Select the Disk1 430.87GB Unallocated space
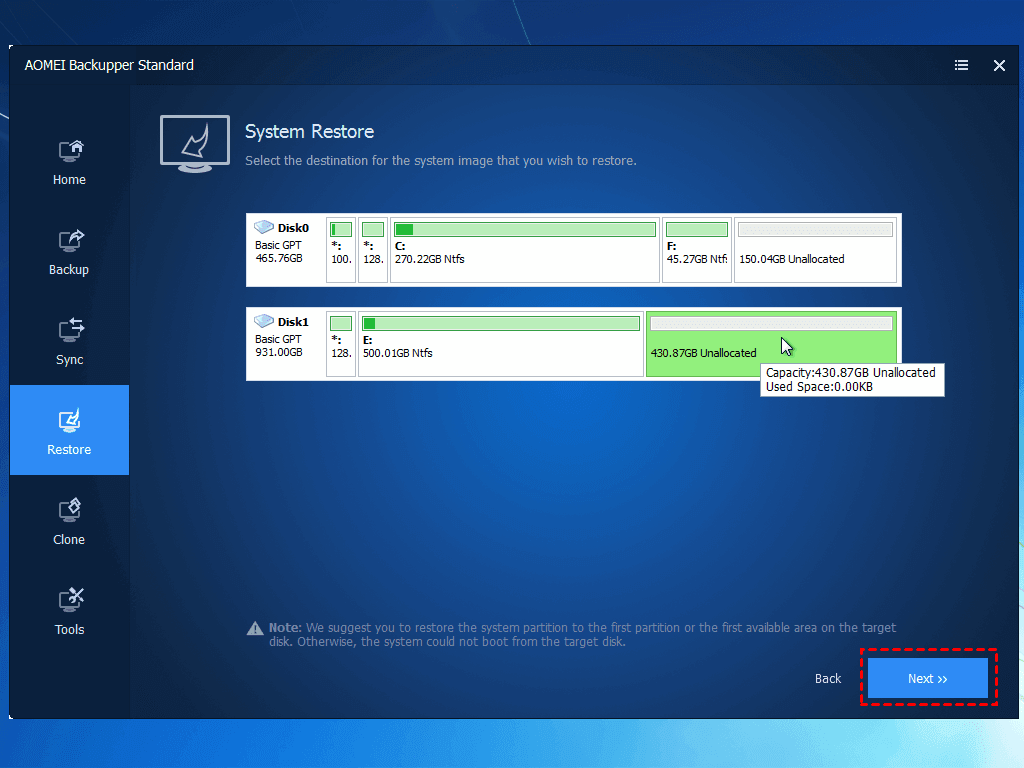The width and height of the screenshot is (1024, 768). click(x=771, y=344)
